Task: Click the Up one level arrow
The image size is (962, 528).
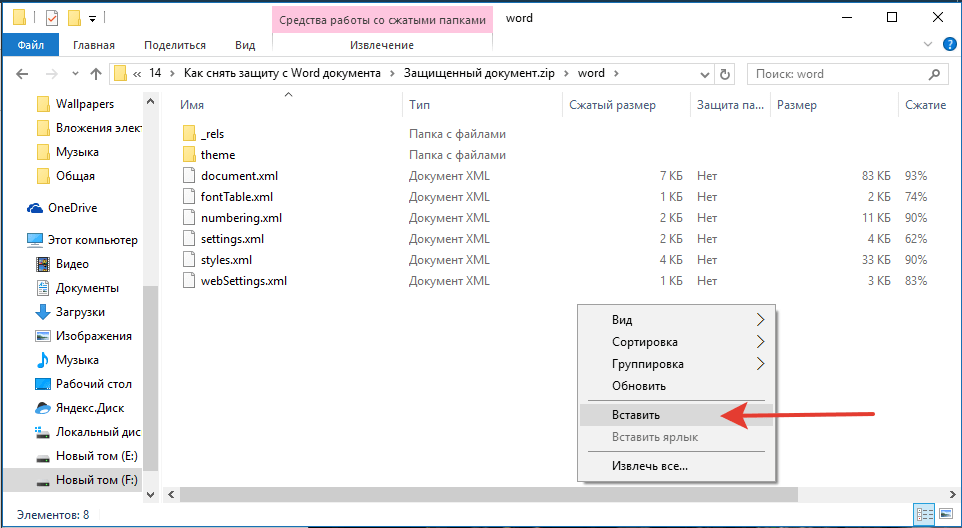Action: pos(96,74)
